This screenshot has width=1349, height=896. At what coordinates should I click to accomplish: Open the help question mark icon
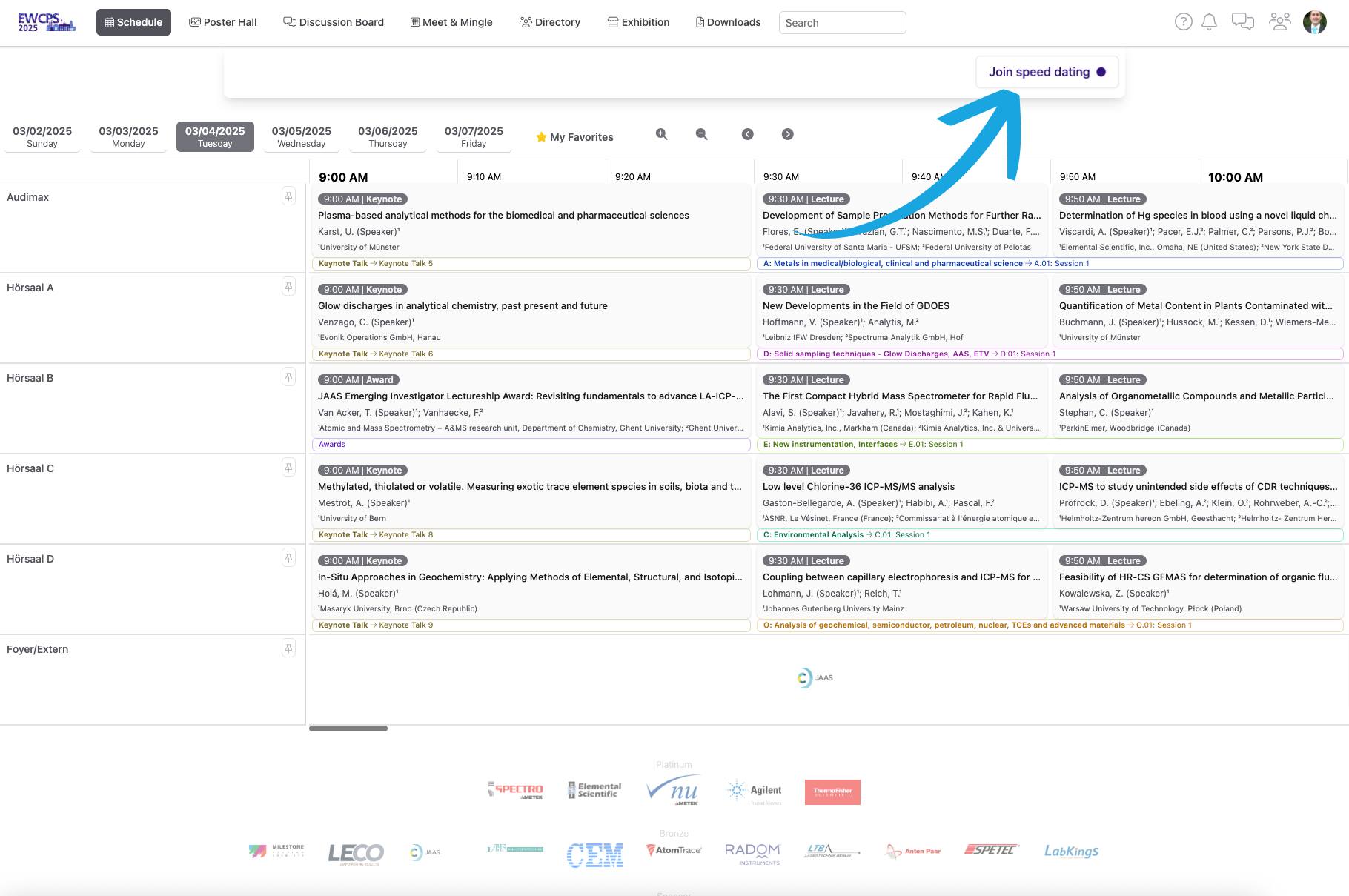pyautogui.click(x=1183, y=22)
